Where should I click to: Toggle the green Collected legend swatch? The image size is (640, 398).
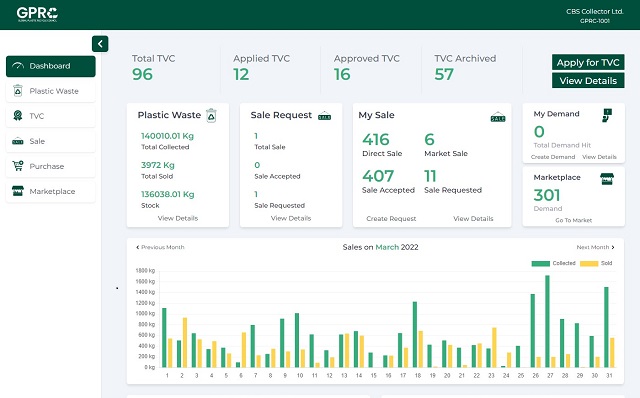[540, 264]
